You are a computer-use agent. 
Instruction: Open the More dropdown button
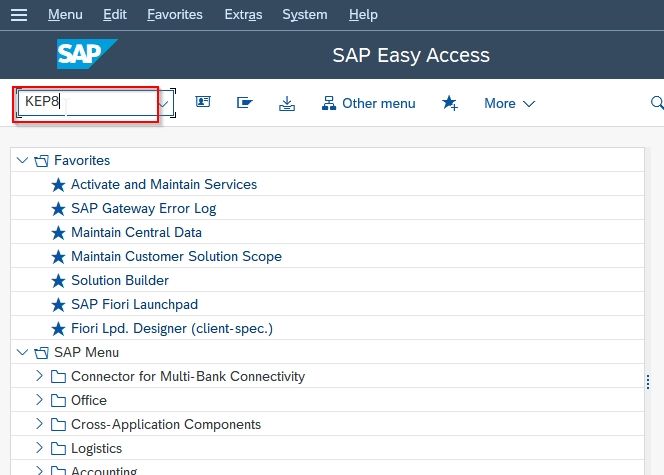click(509, 103)
